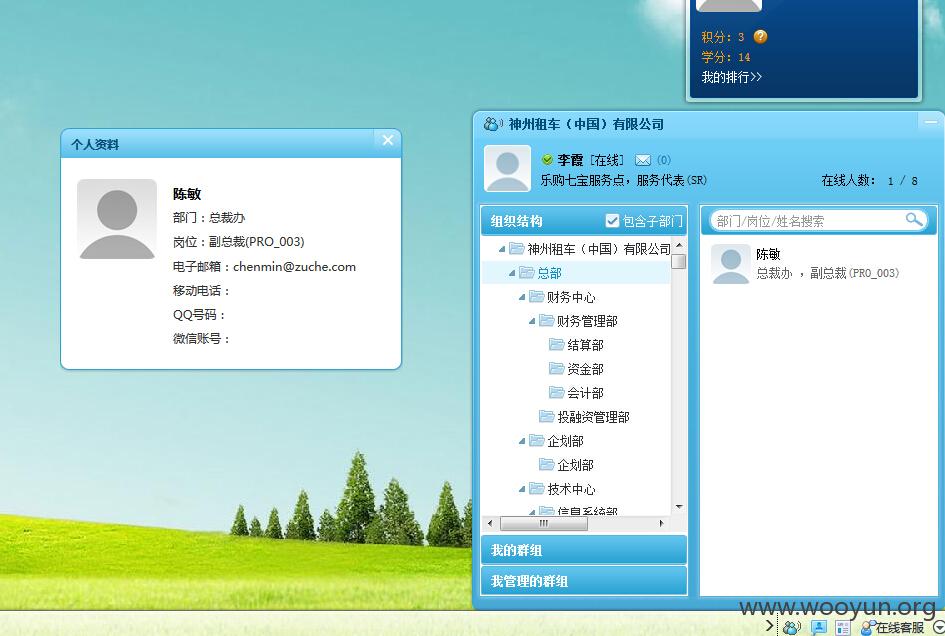
Task: Click the green online status icon for 李霞
Action: click(547, 160)
